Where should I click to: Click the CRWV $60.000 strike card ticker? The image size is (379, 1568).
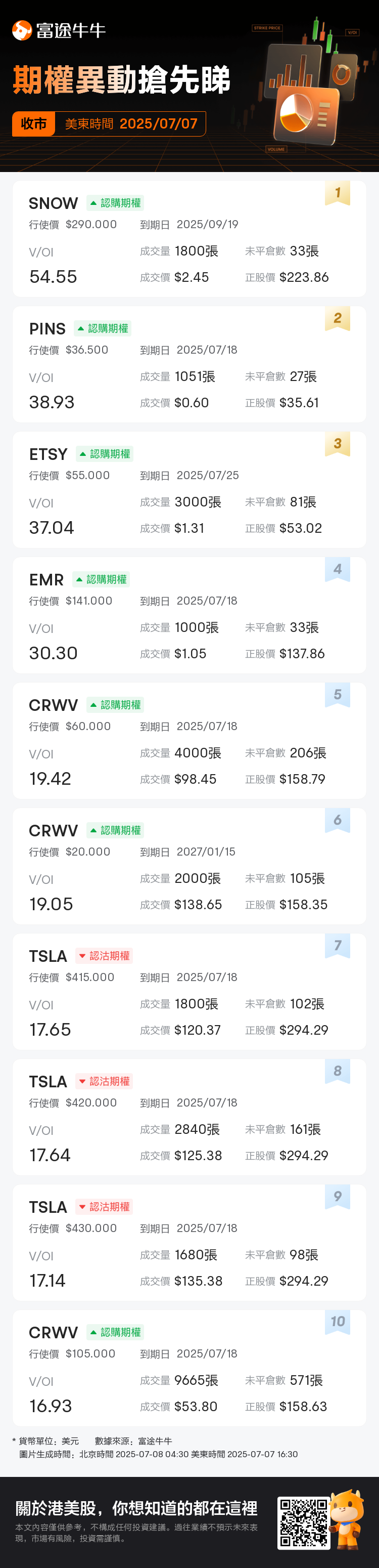coord(54,705)
